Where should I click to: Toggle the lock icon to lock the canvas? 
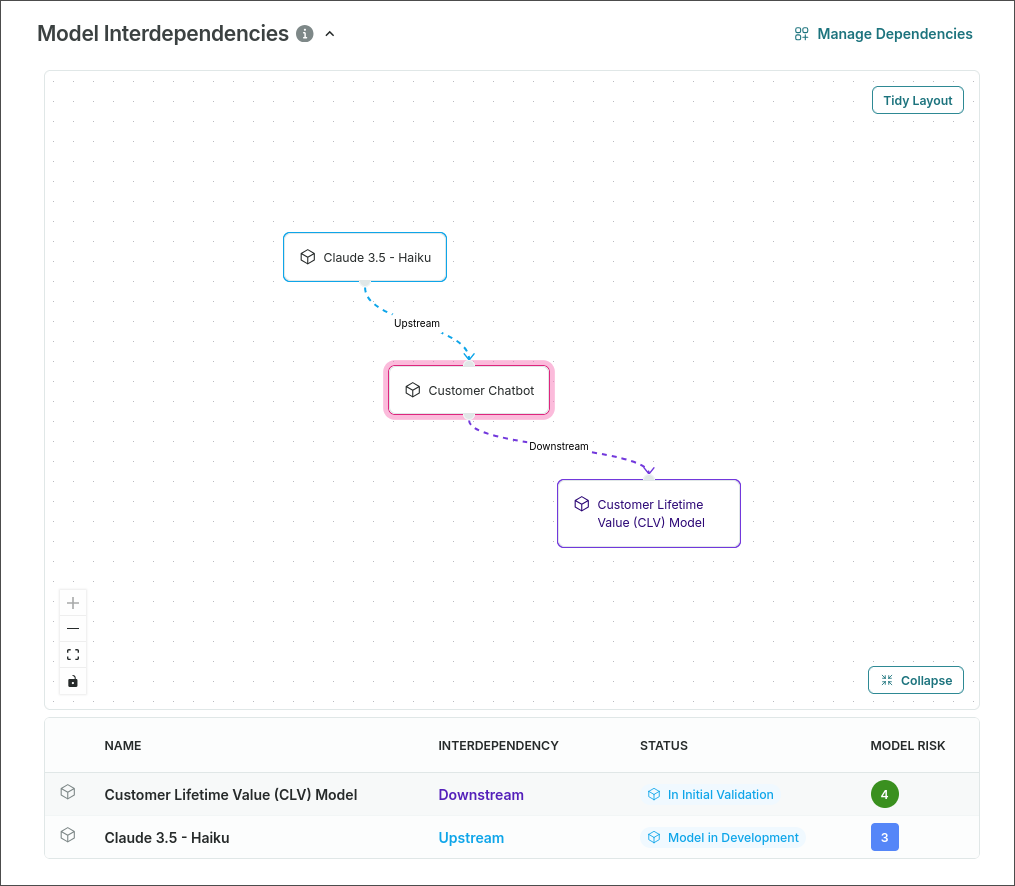pyautogui.click(x=72, y=681)
